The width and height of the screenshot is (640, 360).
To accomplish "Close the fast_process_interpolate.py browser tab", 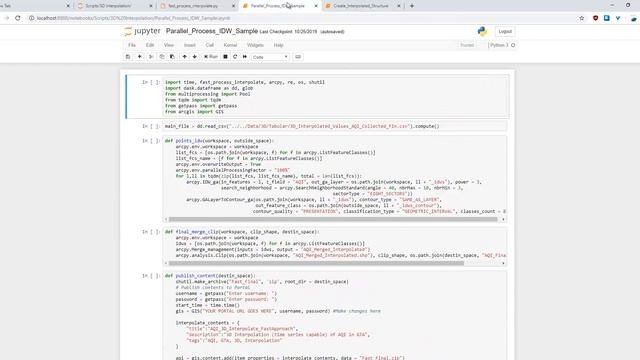I will point(233,6).
